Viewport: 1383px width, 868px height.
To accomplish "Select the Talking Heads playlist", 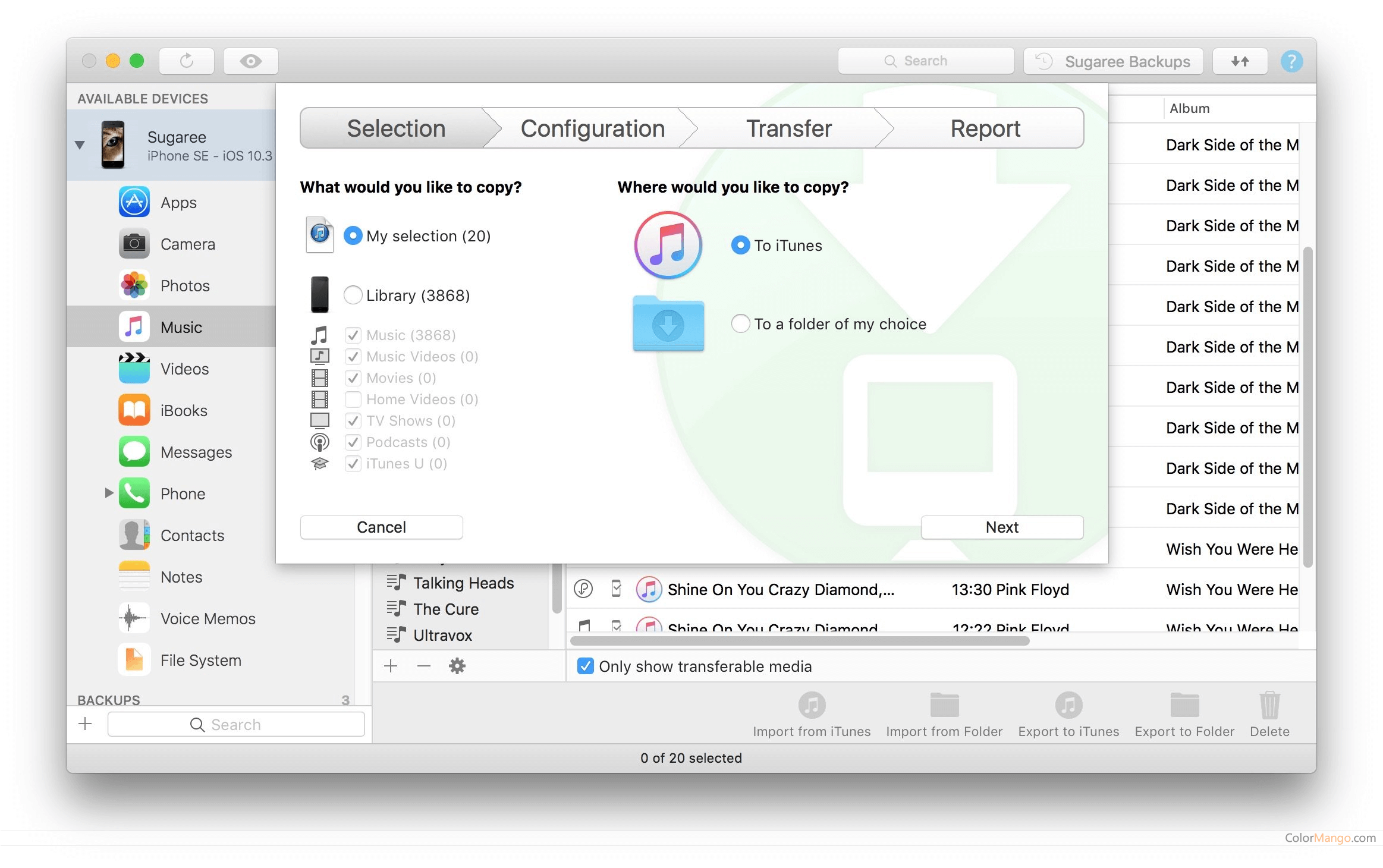I will [463, 583].
